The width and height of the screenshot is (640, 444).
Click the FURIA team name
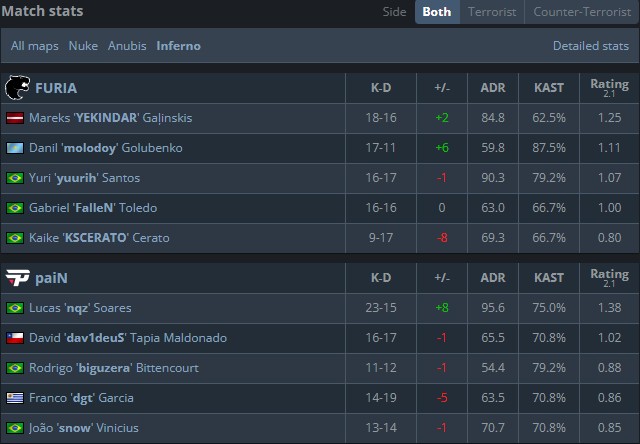click(56, 88)
